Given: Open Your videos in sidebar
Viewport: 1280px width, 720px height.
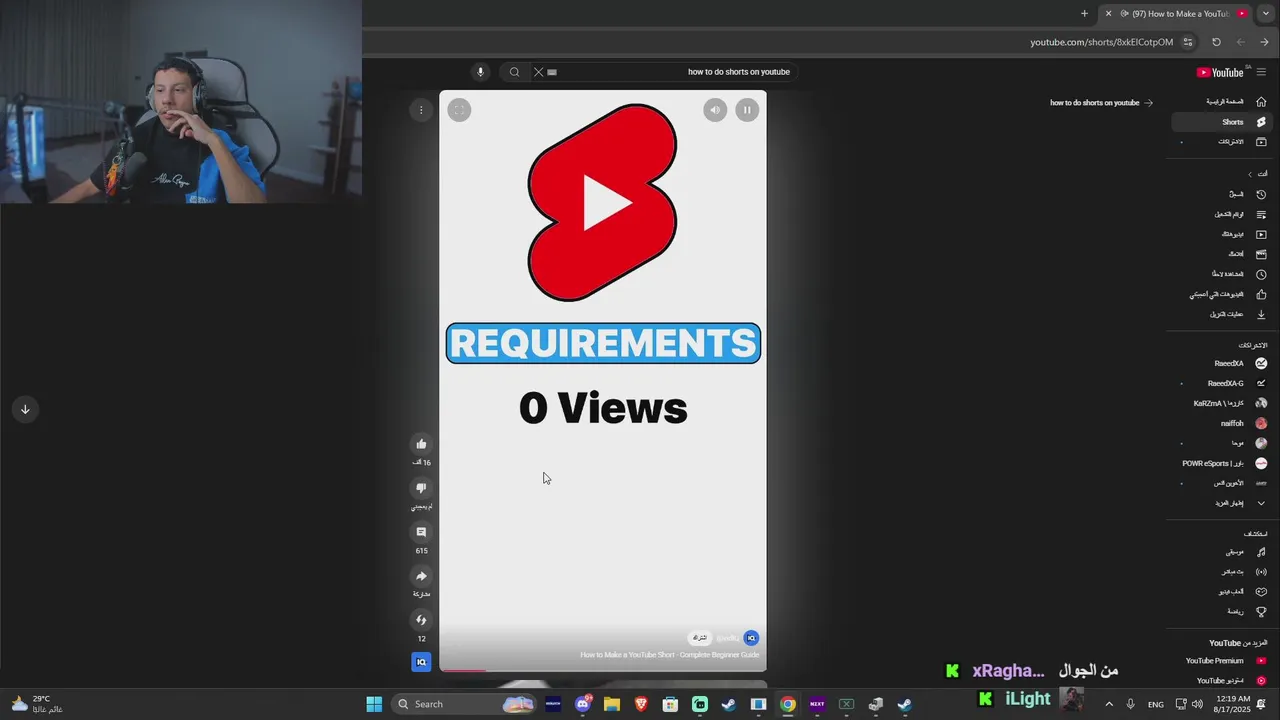Looking at the screenshot, I should (x=1221, y=234).
